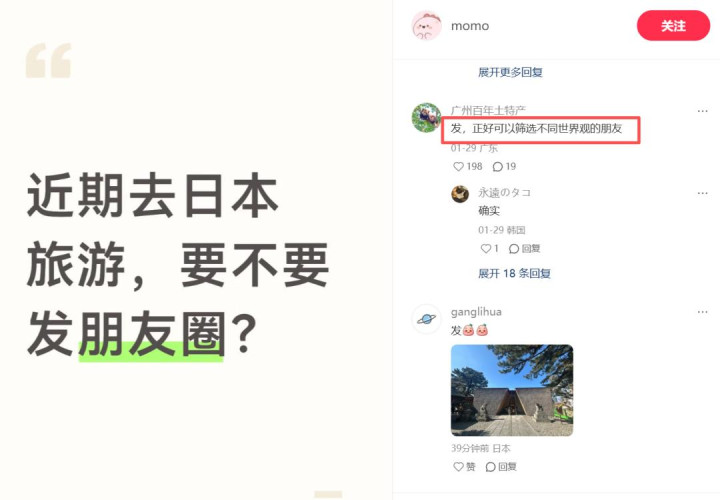Viewport: 720px width, 500px height.
Task: Open more options for ganglihua's comment
Action: (x=702, y=312)
